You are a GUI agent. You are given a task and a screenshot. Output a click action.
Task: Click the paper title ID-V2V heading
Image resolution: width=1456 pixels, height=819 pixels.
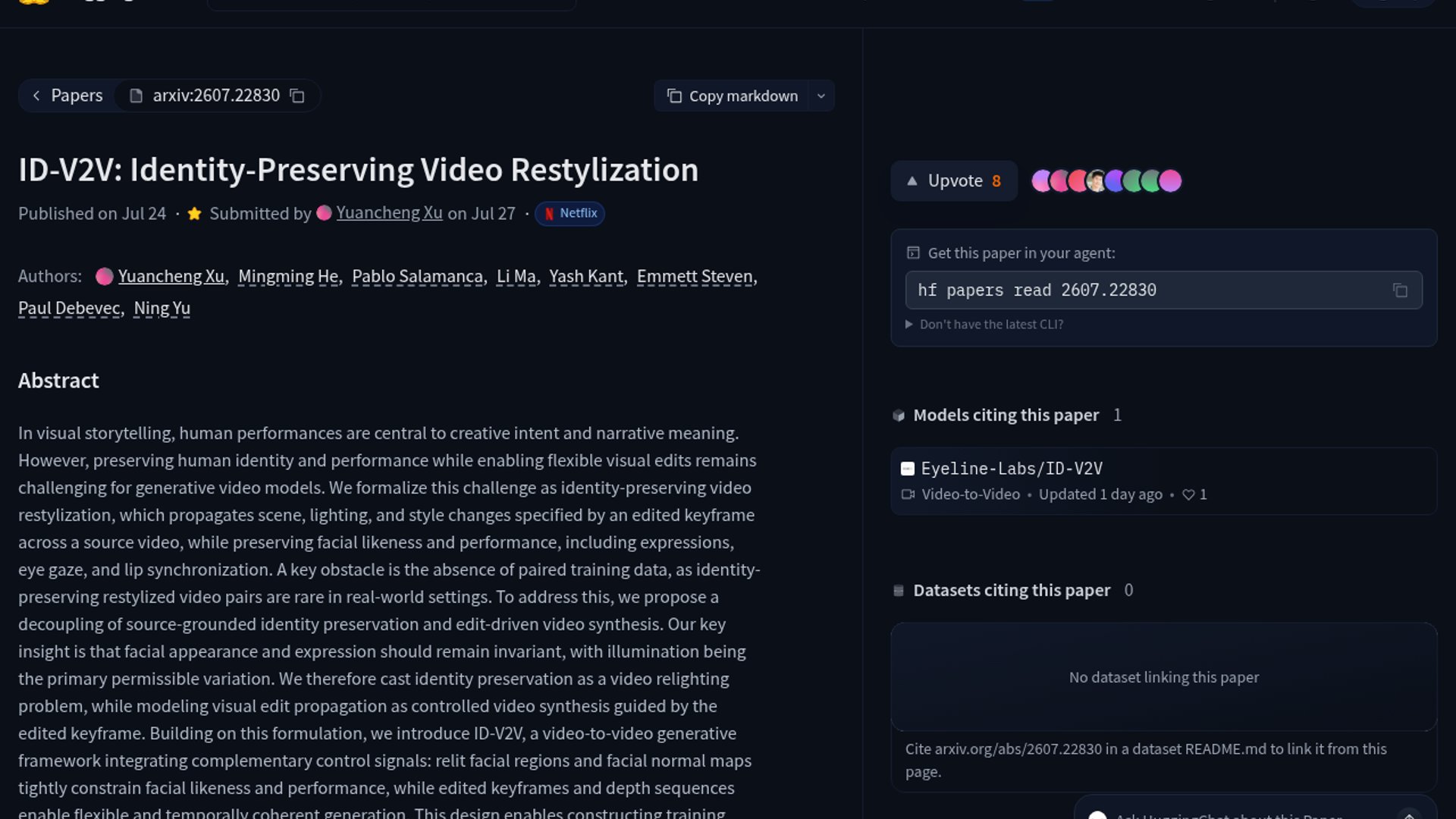[x=358, y=170]
